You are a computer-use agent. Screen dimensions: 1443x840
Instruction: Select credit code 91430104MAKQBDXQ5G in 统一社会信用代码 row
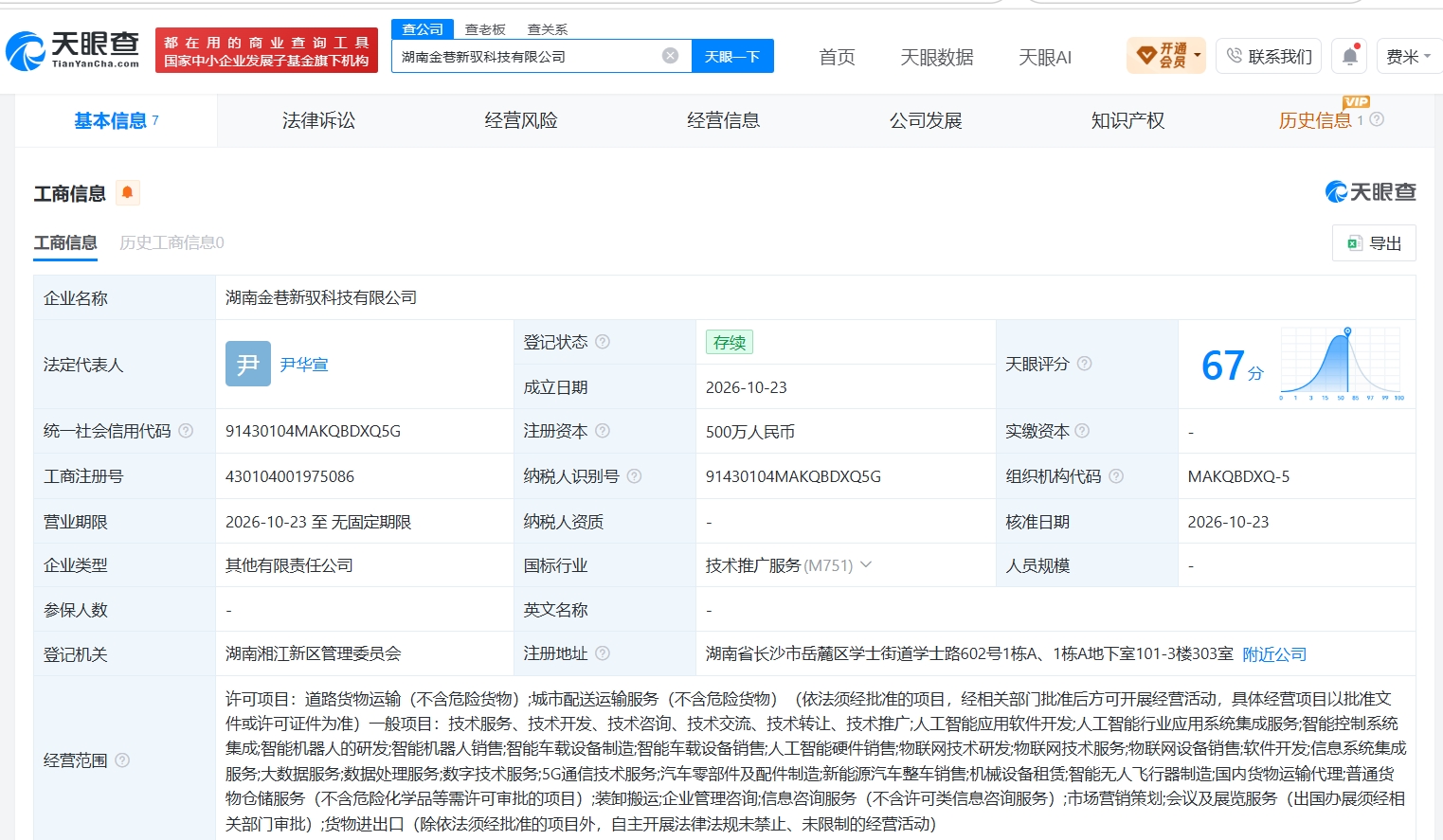point(313,431)
